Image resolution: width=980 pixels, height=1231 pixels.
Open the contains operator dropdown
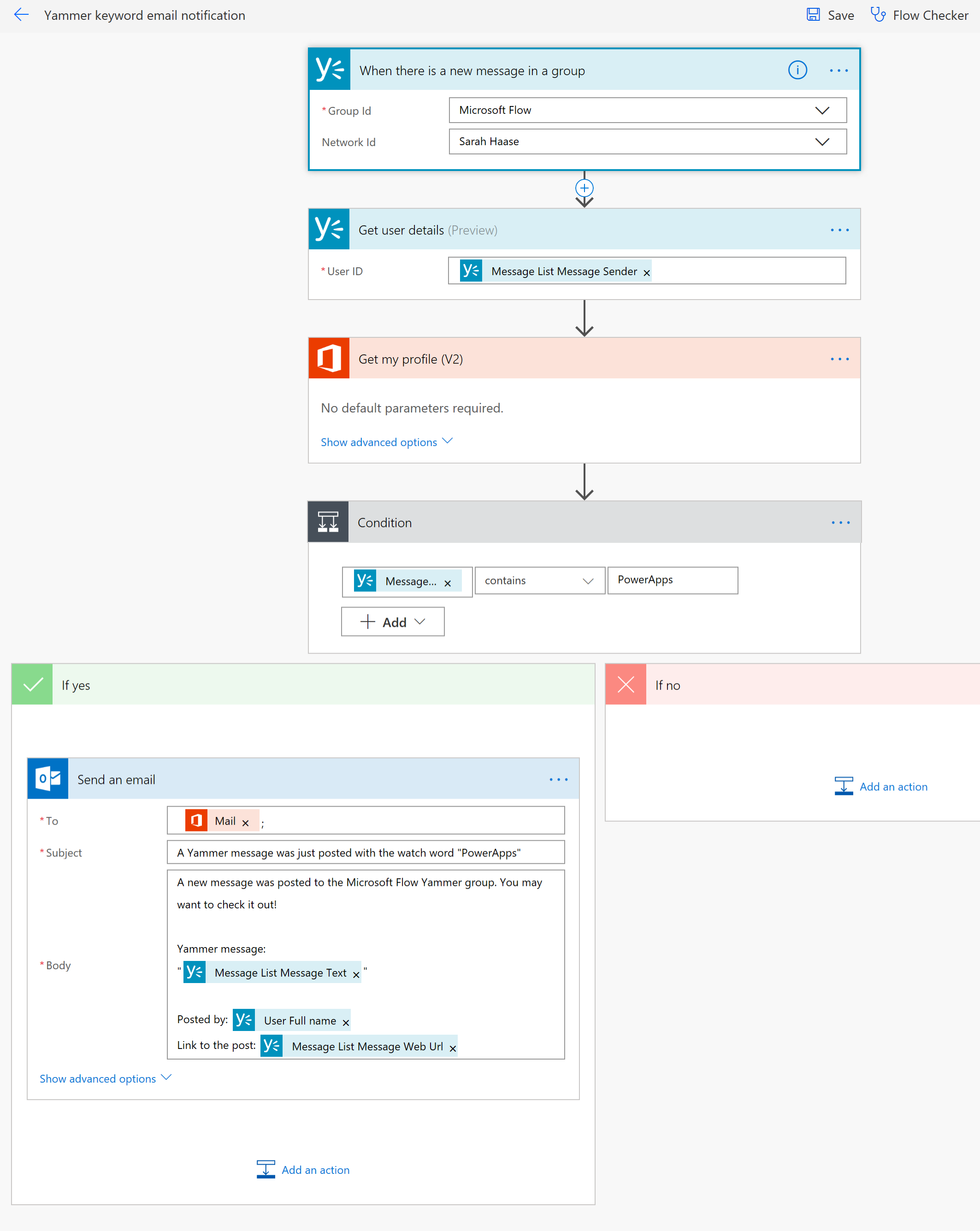point(588,580)
